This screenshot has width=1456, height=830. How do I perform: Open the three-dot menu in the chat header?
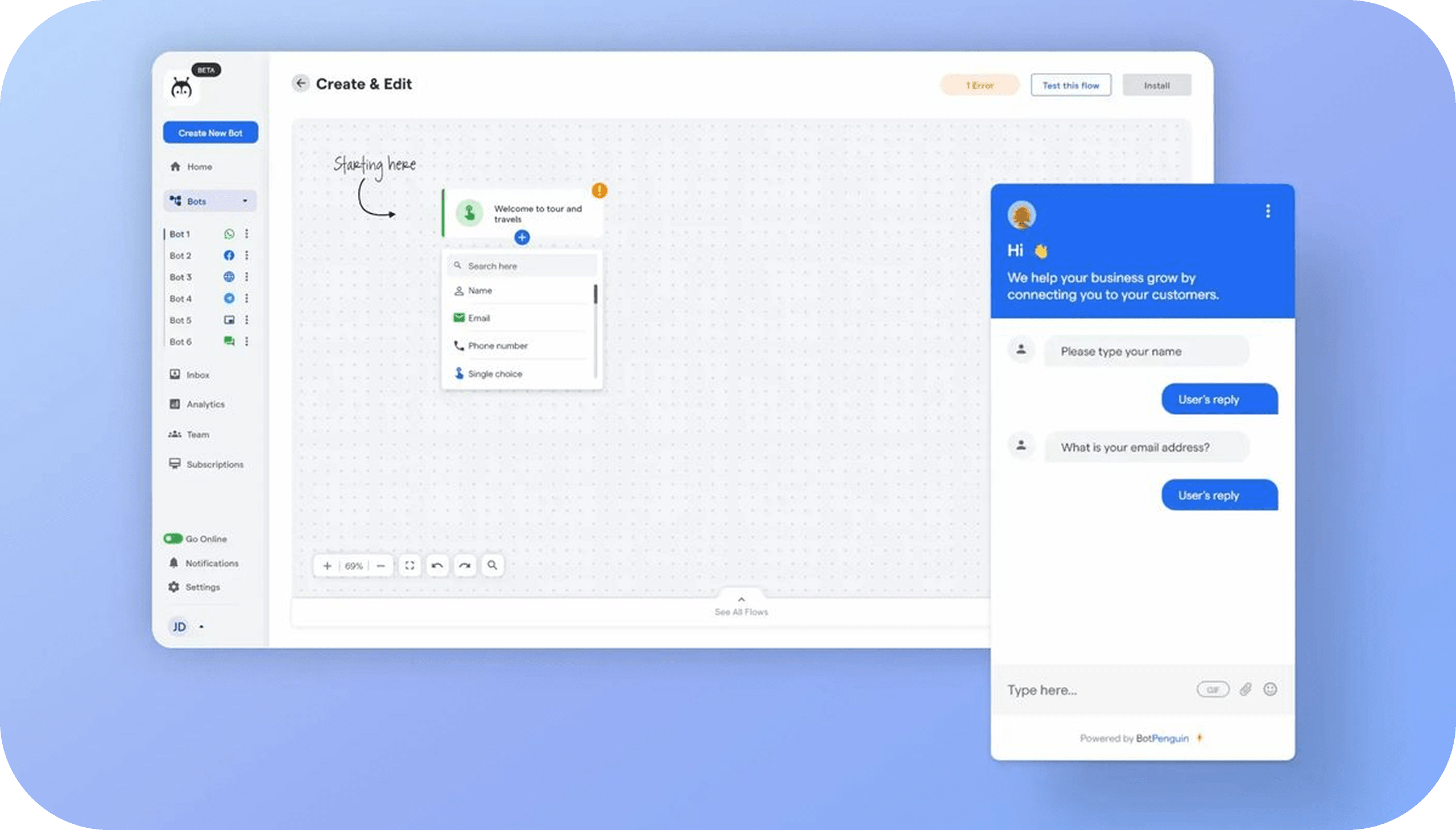1268,211
